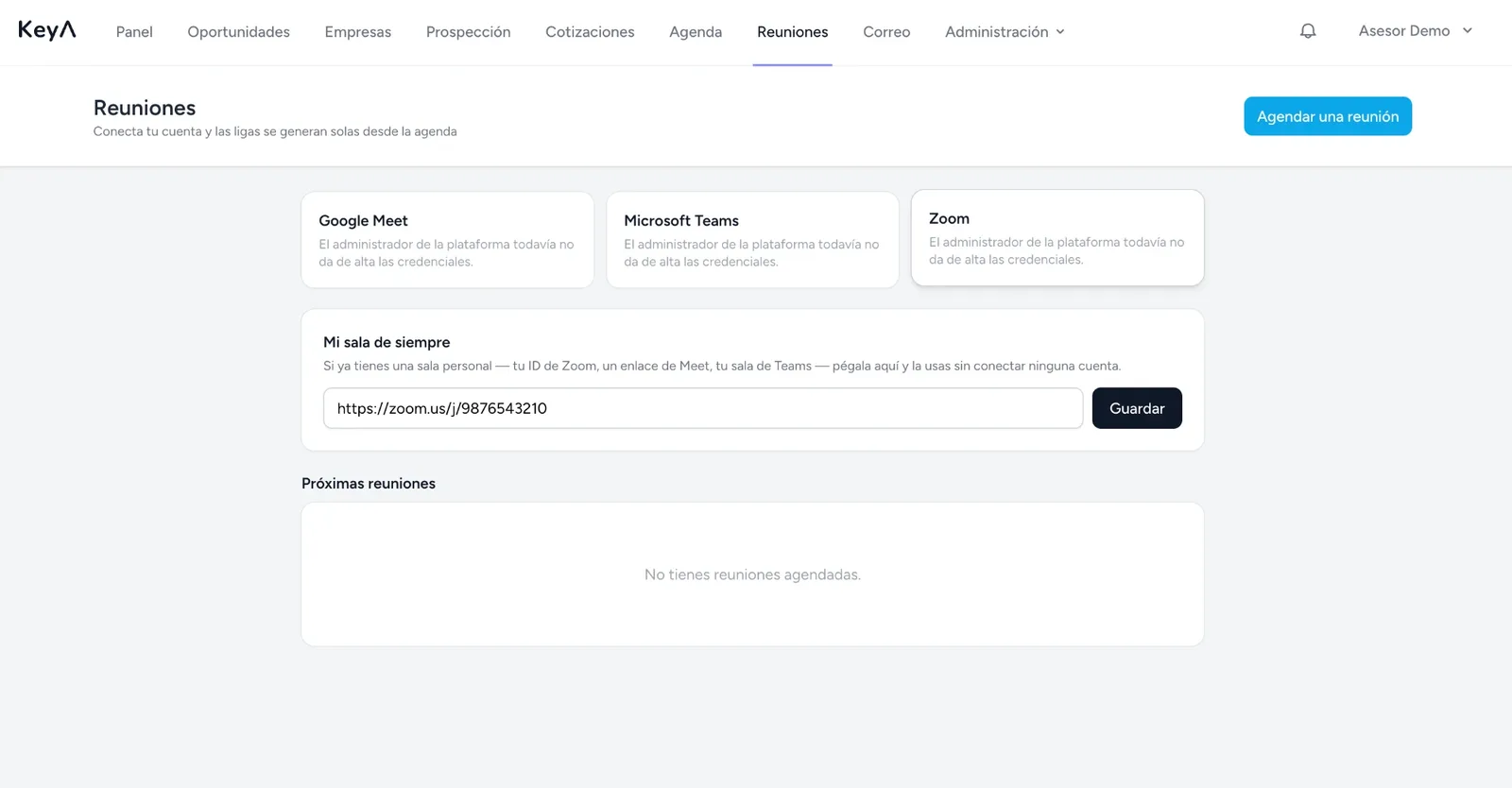Click the 'Conecta tu cuenta' subtitle text

coord(275,131)
